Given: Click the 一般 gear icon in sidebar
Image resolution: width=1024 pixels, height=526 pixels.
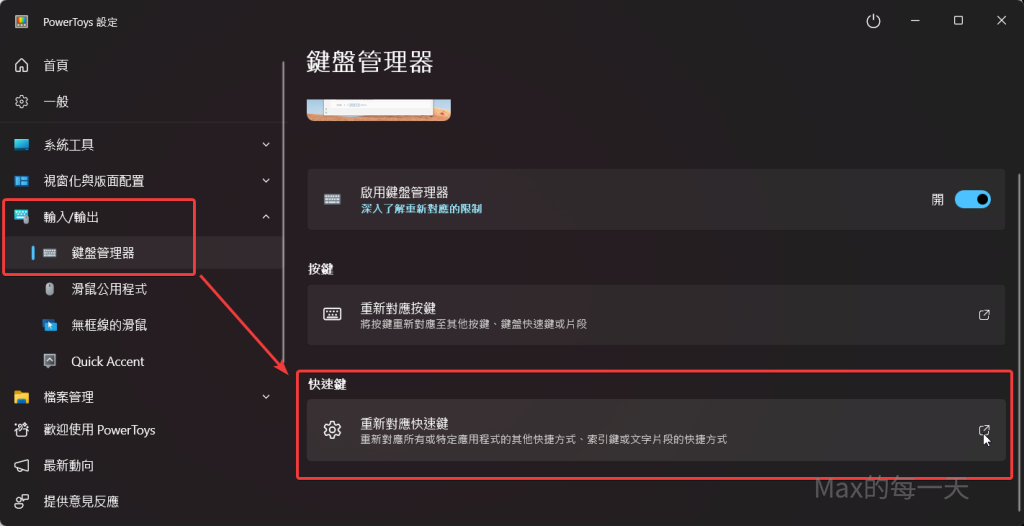Looking at the screenshot, I should tap(22, 102).
